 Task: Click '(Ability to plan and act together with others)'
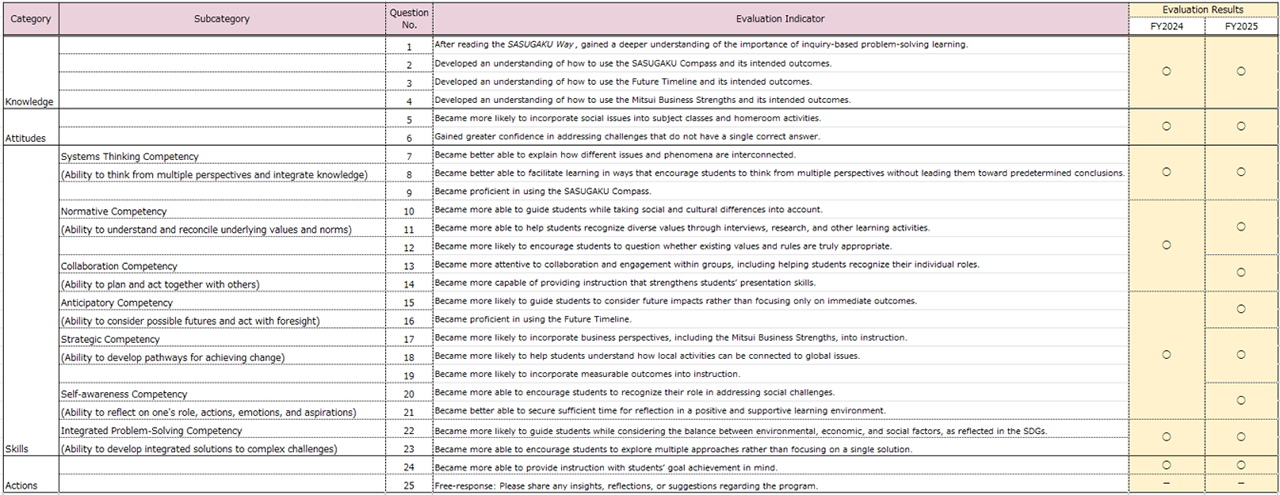[x=160, y=284]
